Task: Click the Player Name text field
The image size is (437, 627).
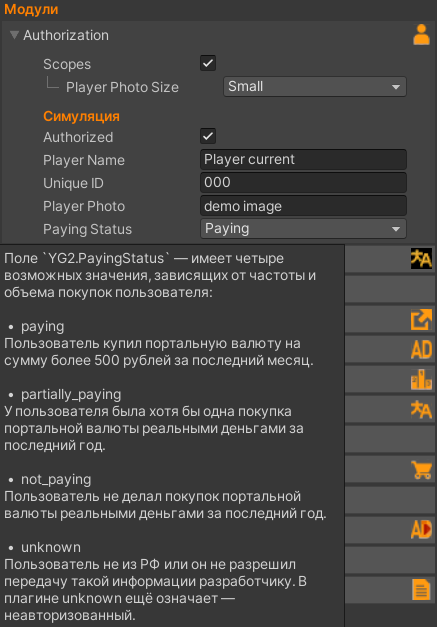Action: (x=303, y=160)
